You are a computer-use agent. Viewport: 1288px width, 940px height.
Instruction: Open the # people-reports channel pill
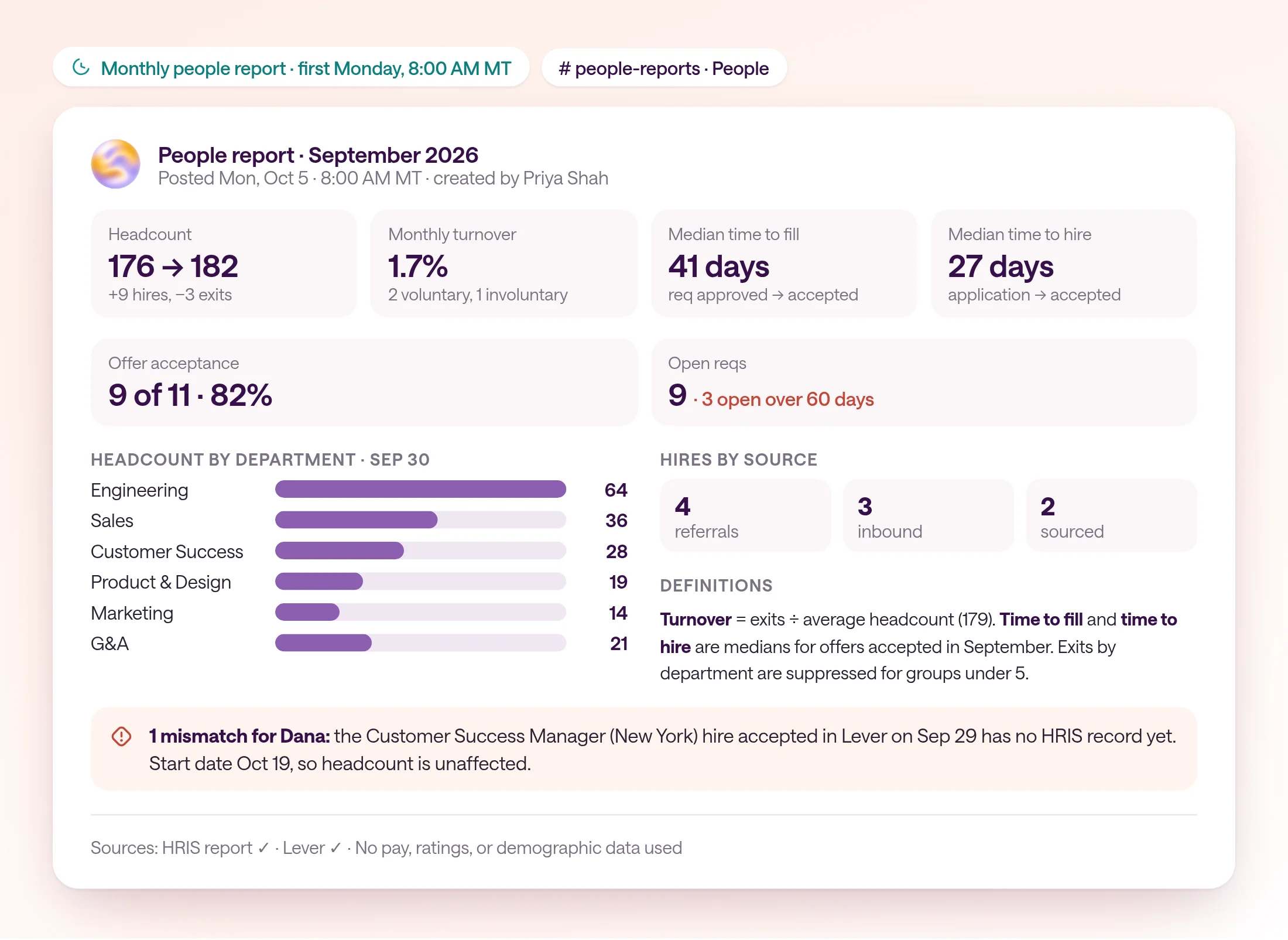(x=664, y=68)
